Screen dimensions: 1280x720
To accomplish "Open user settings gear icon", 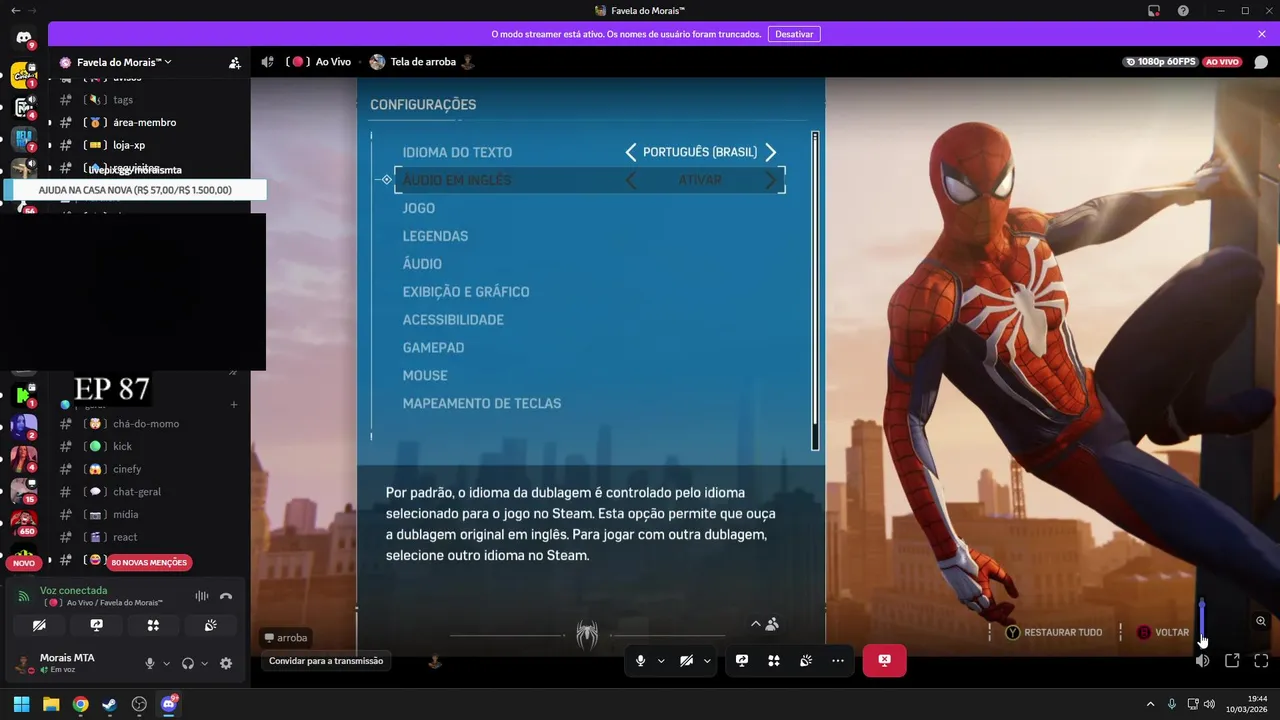I will click(226, 663).
